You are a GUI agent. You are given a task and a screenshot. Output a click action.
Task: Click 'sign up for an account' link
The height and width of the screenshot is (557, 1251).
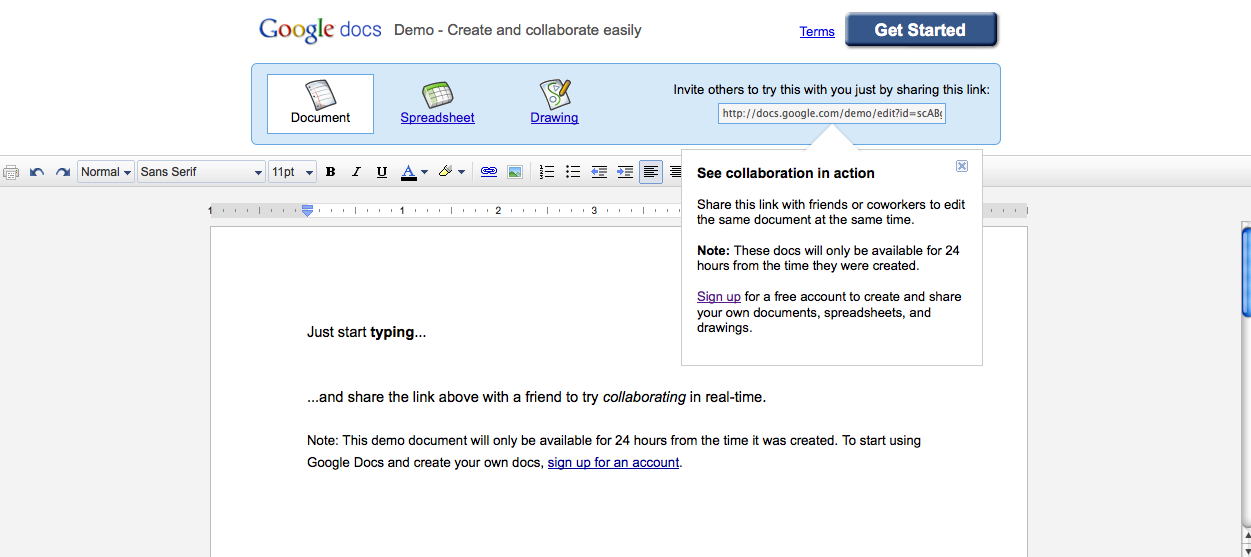click(613, 463)
